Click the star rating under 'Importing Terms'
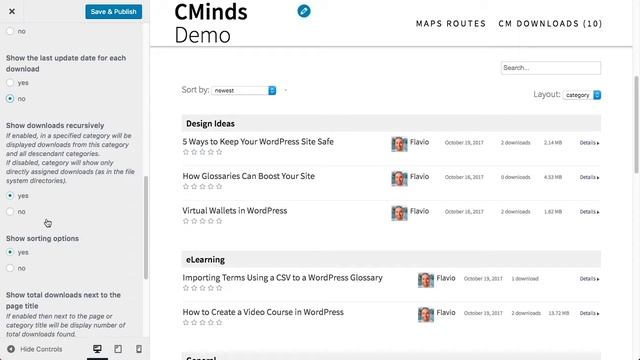640x360 pixels. tap(202, 288)
